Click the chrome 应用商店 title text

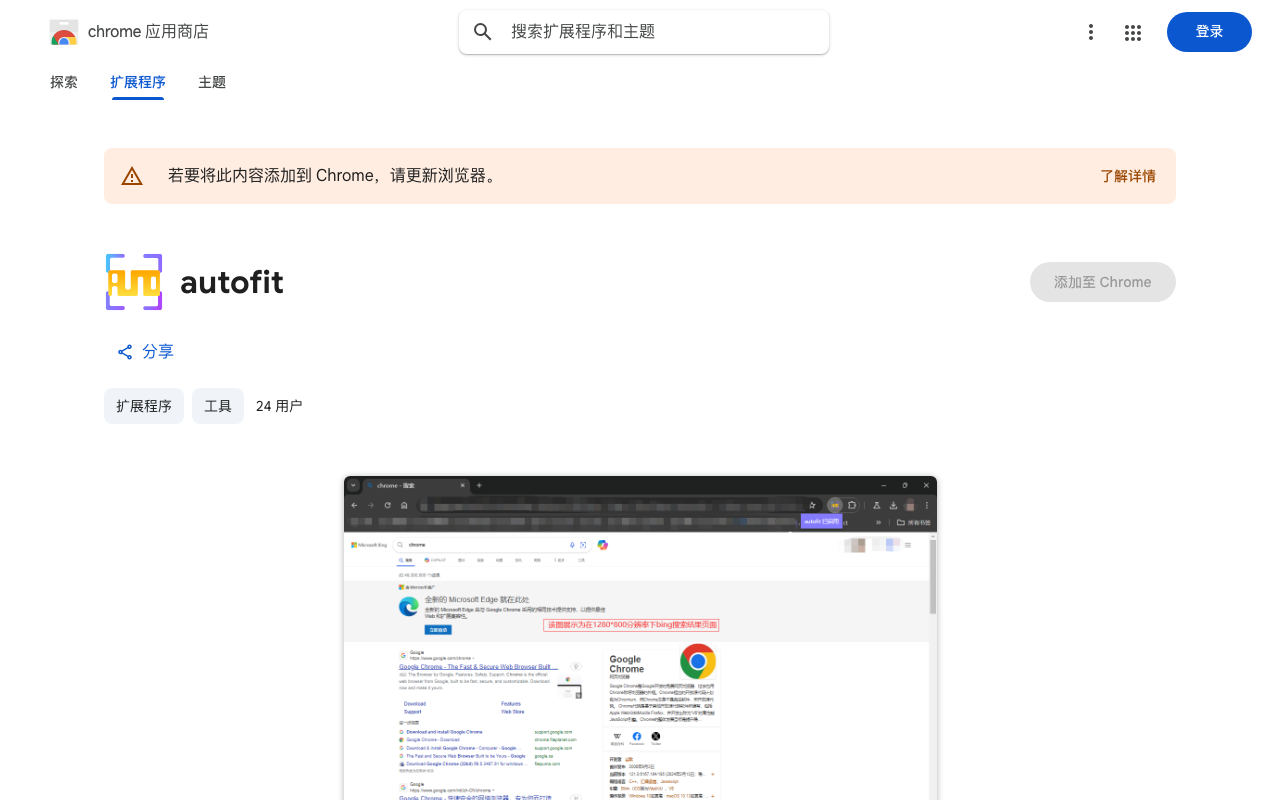(148, 32)
